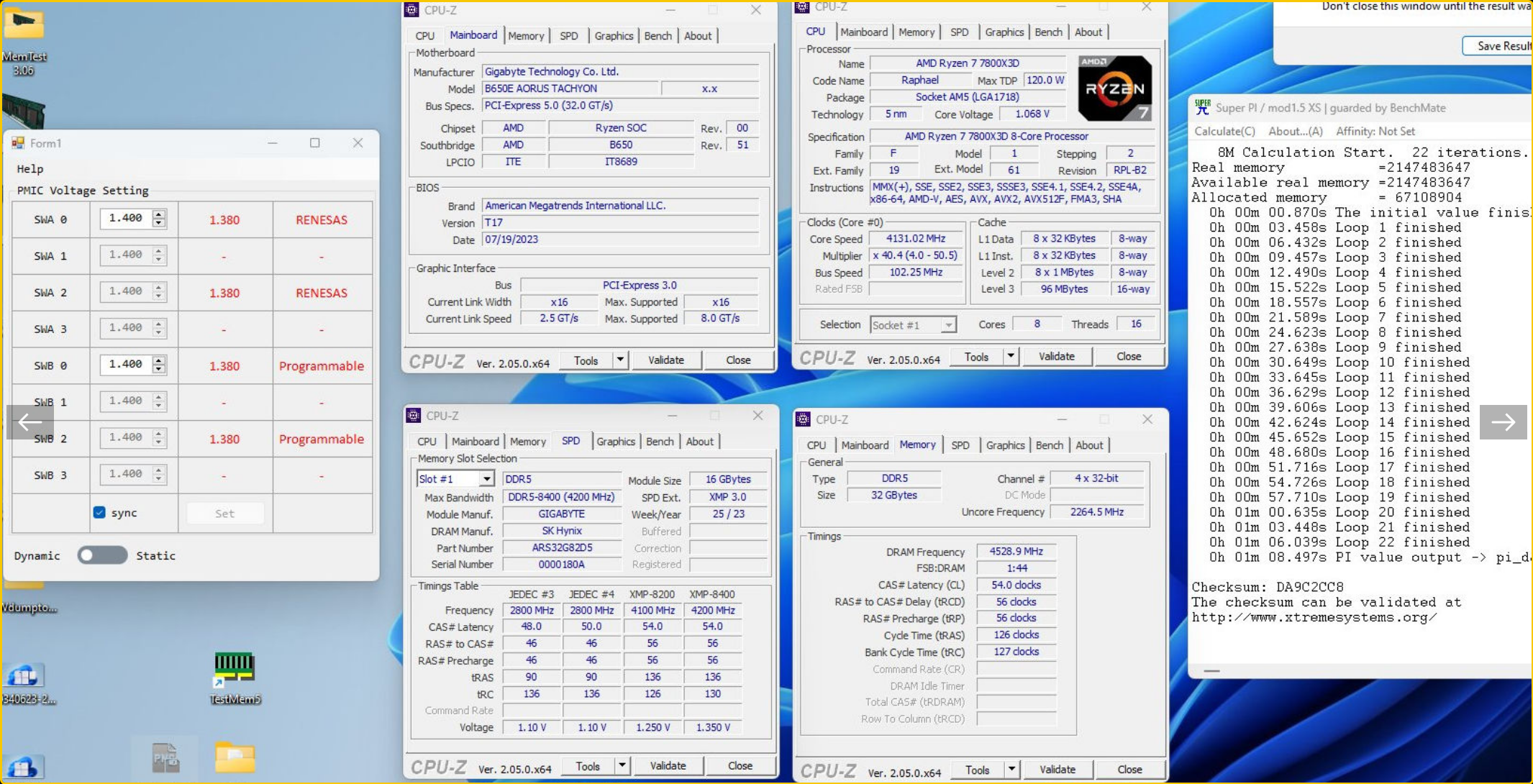Click the SWB 0 voltage input field
The height and width of the screenshot is (784, 1533).
click(126, 365)
